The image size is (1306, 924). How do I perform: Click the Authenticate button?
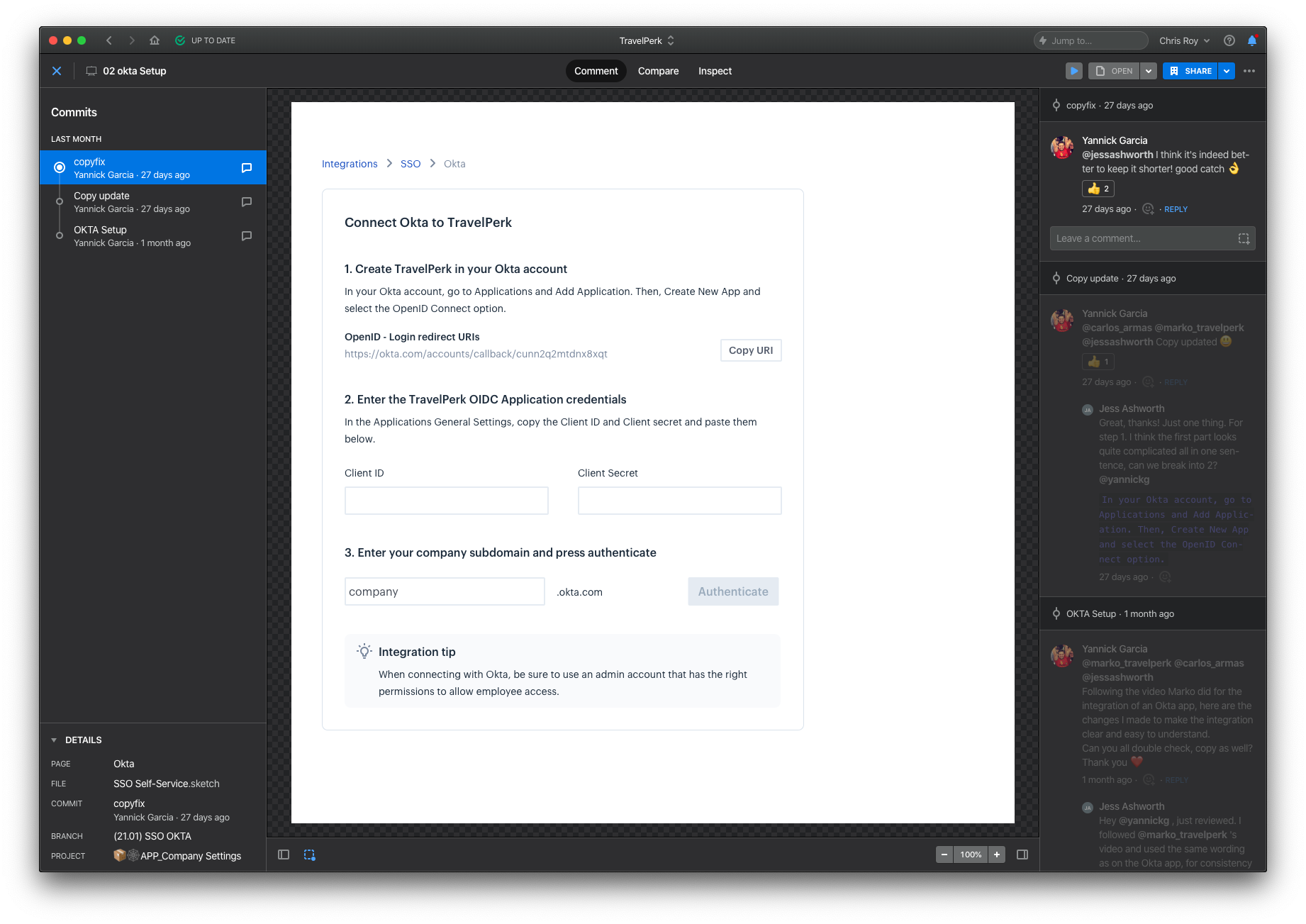(x=733, y=591)
